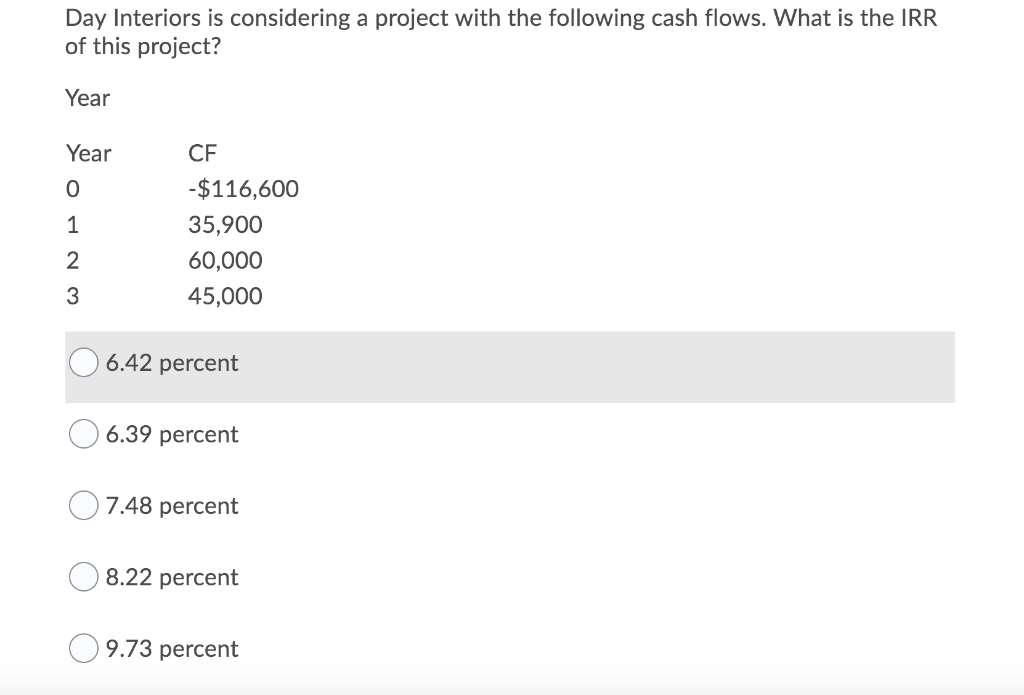Click the 60,000 cash flow value
Viewport: 1024px width, 695px height.
point(227,260)
